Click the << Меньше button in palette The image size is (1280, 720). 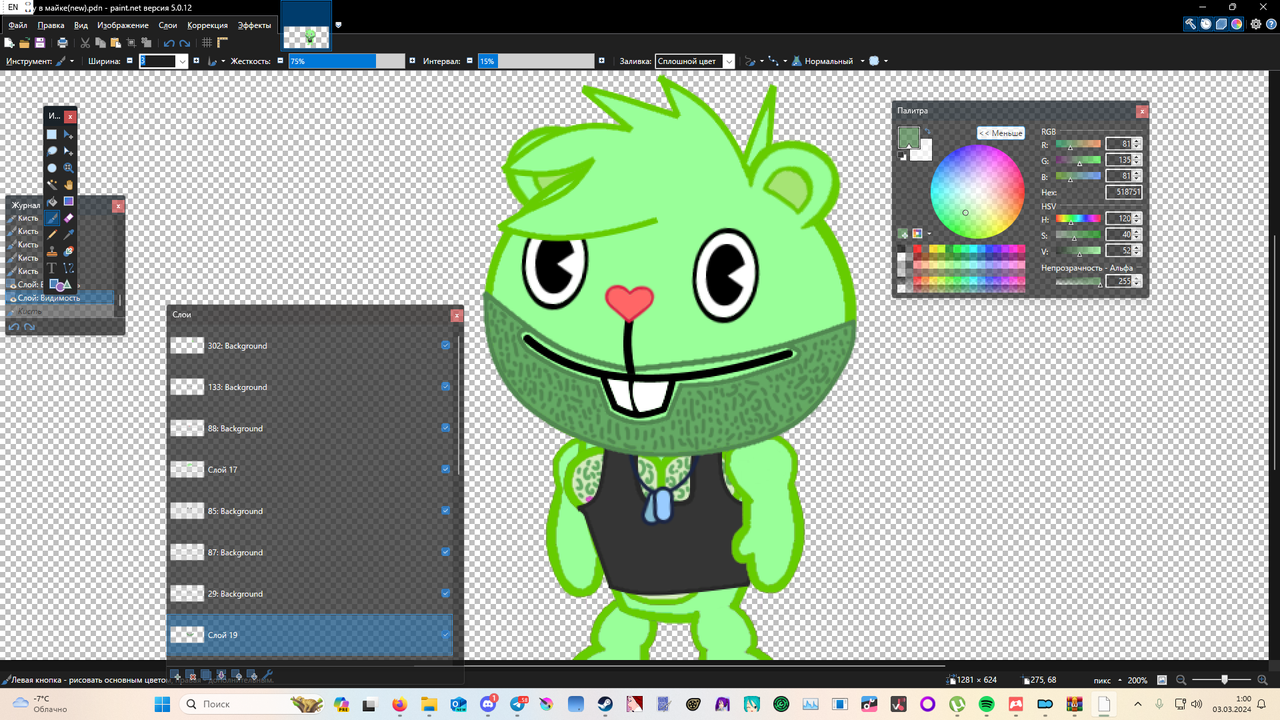coord(1001,133)
